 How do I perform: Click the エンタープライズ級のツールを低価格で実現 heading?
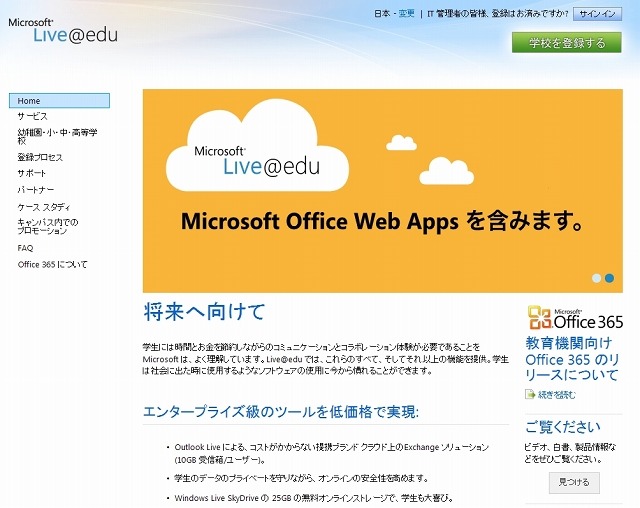(281, 412)
